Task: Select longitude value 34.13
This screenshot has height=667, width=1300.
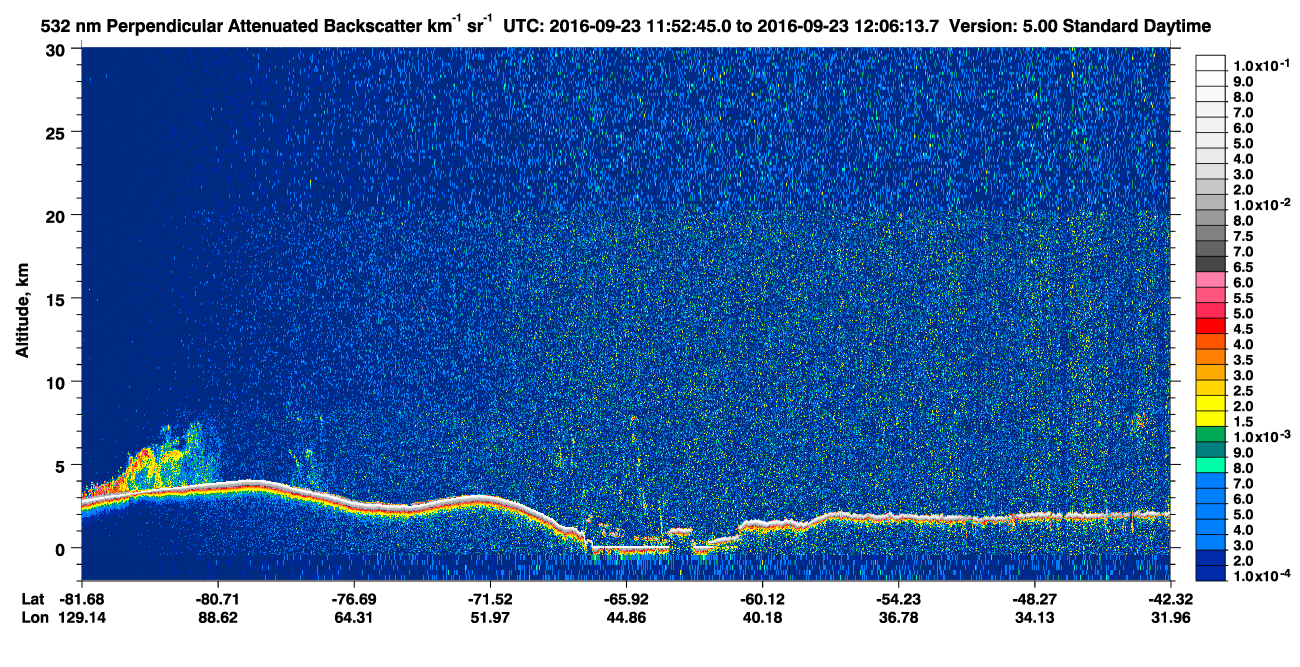Action: click(x=1034, y=617)
